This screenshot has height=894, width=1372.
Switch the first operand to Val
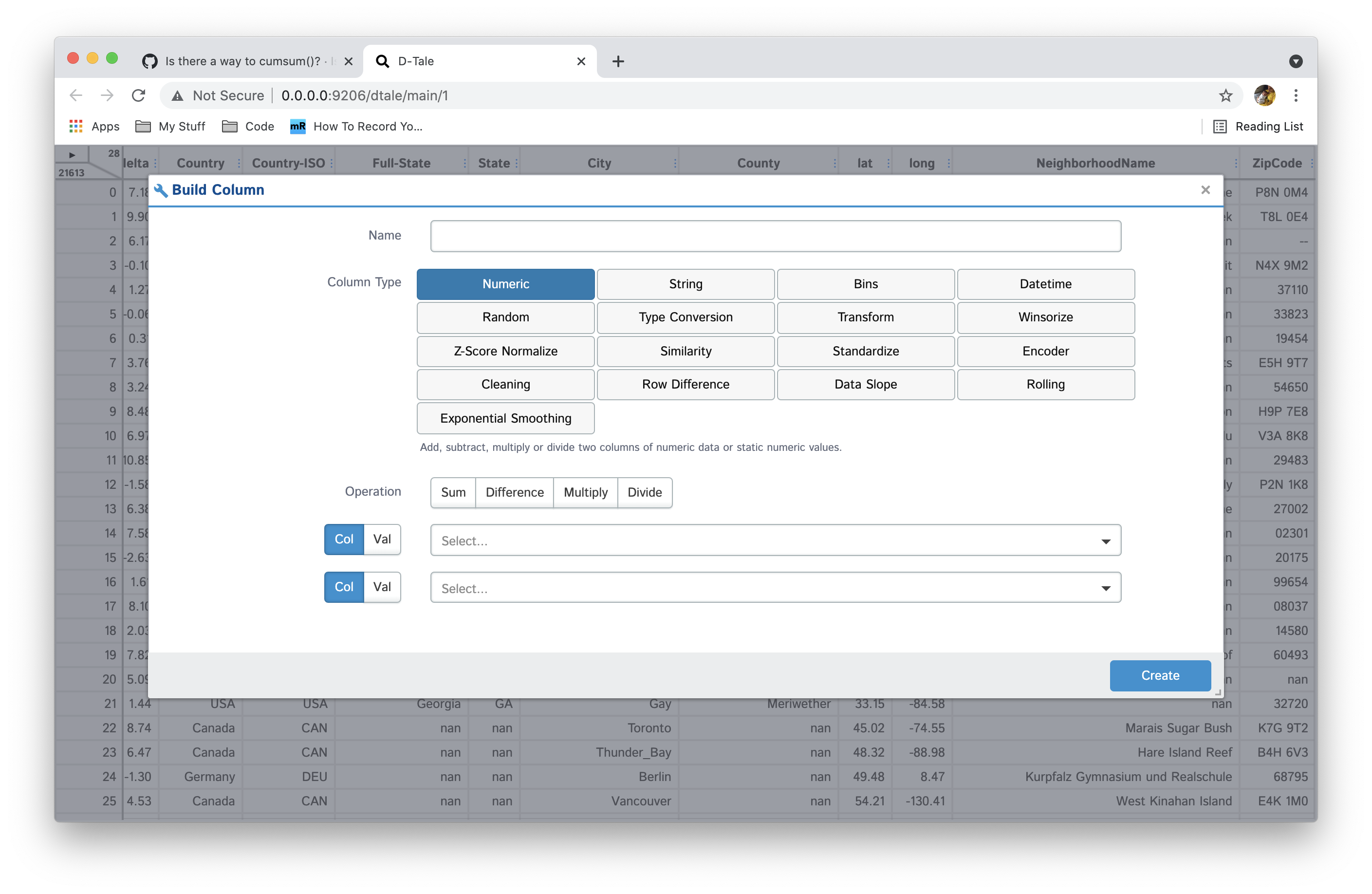tap(382, 539)
